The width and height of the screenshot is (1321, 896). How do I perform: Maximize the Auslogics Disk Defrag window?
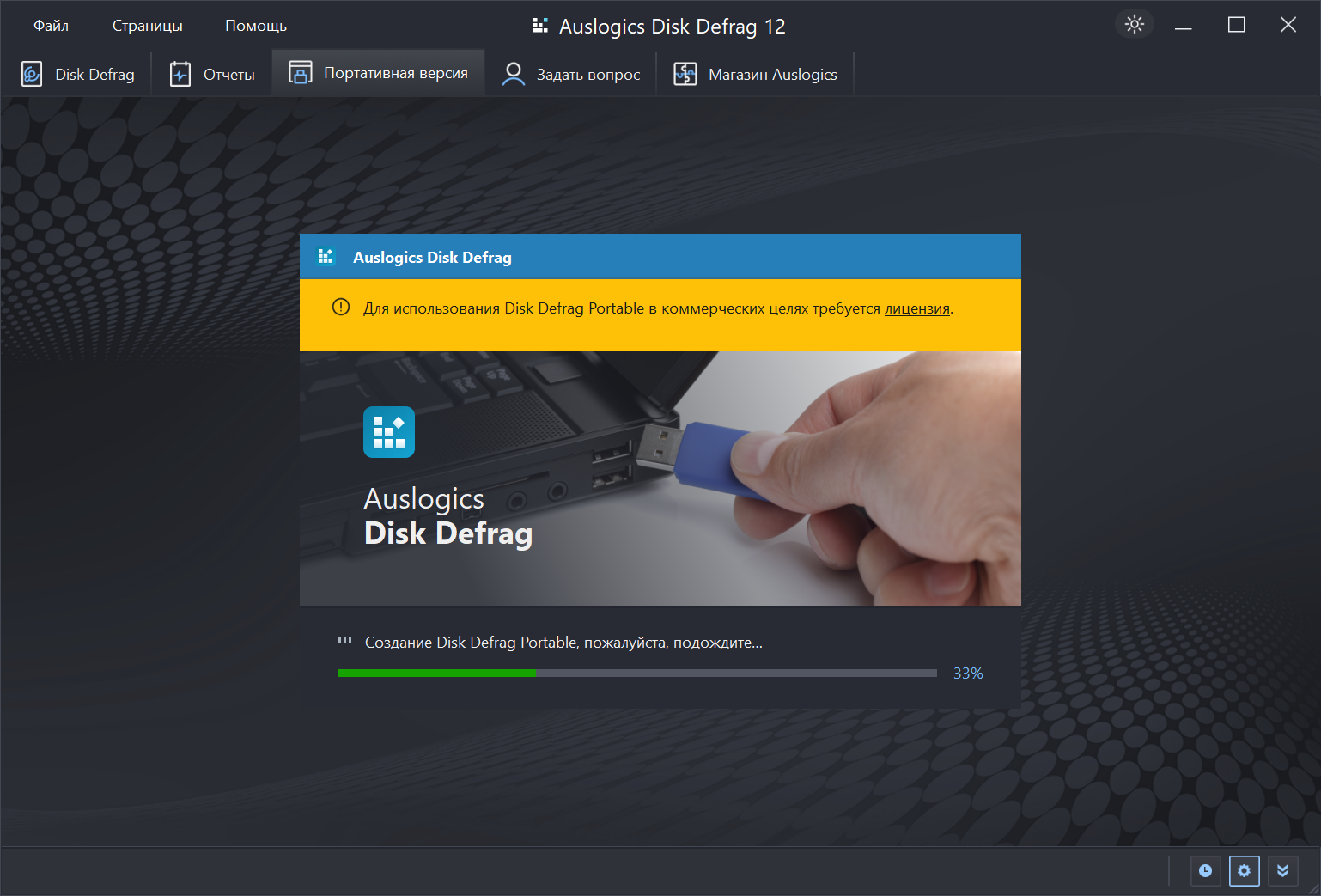coord(1237,25)
